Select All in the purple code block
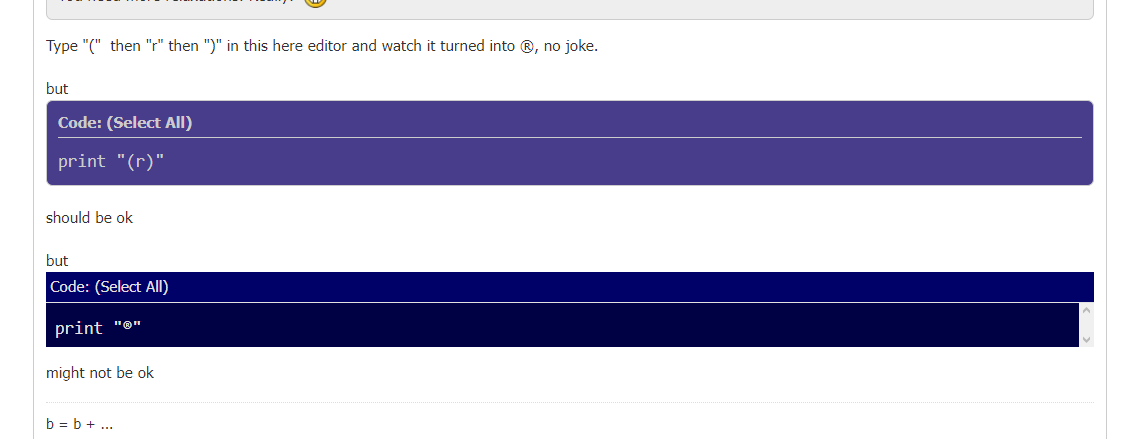Viewport: 1145px width, 439px height. pos(149,123)
